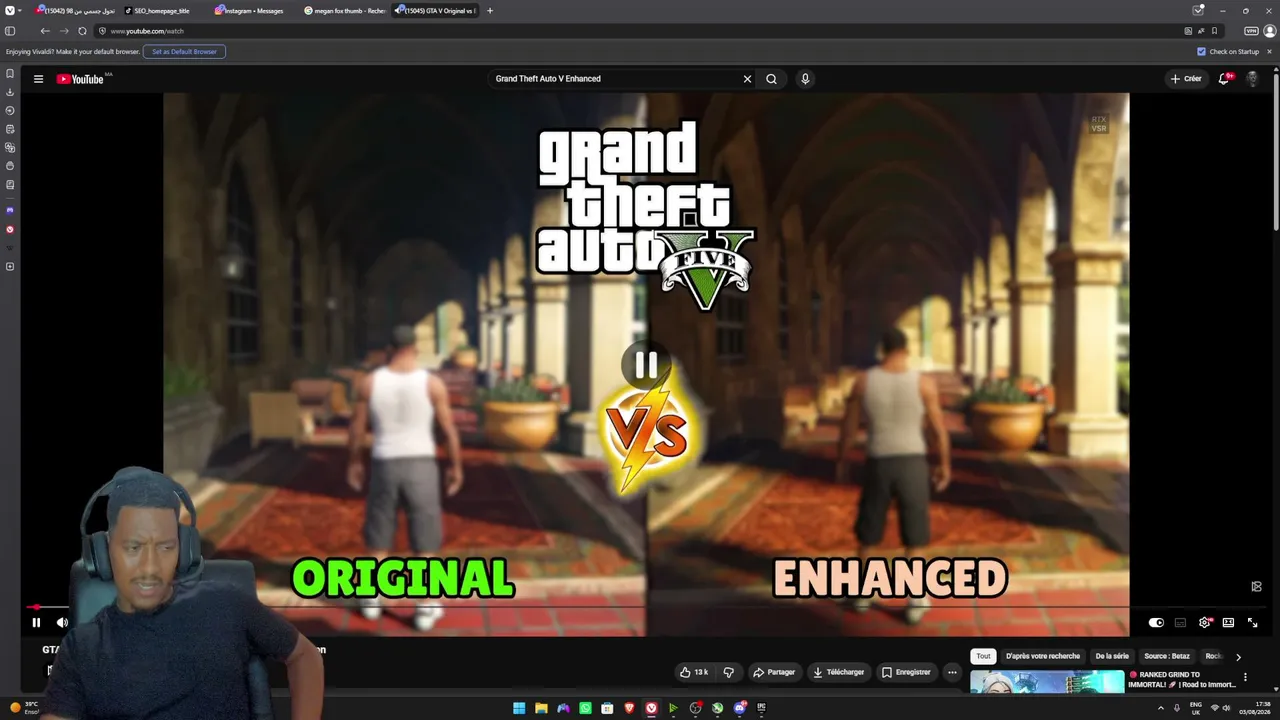Open the Vivaldi history panel
This screenshot has height=720, width=1280.
coord(10,111)
